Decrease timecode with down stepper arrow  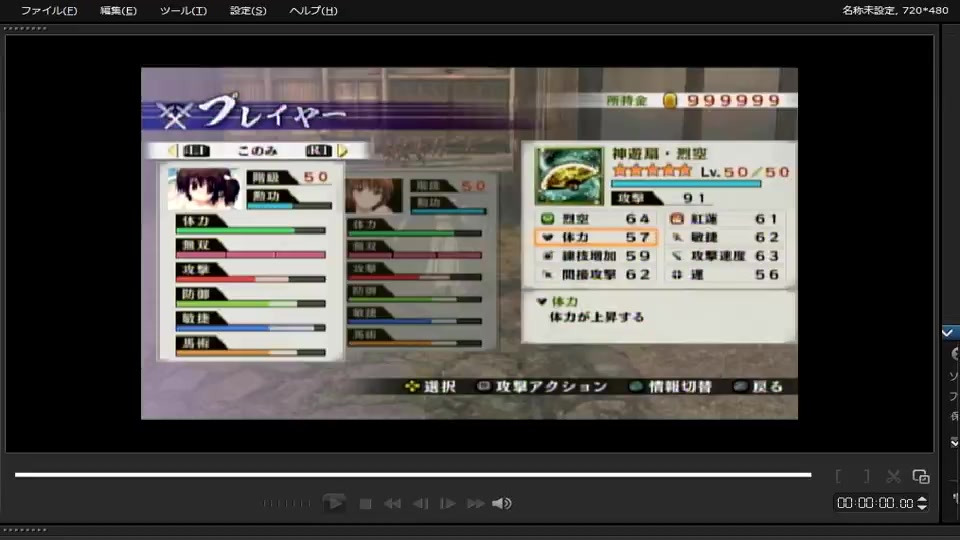(x=922, y=507)
